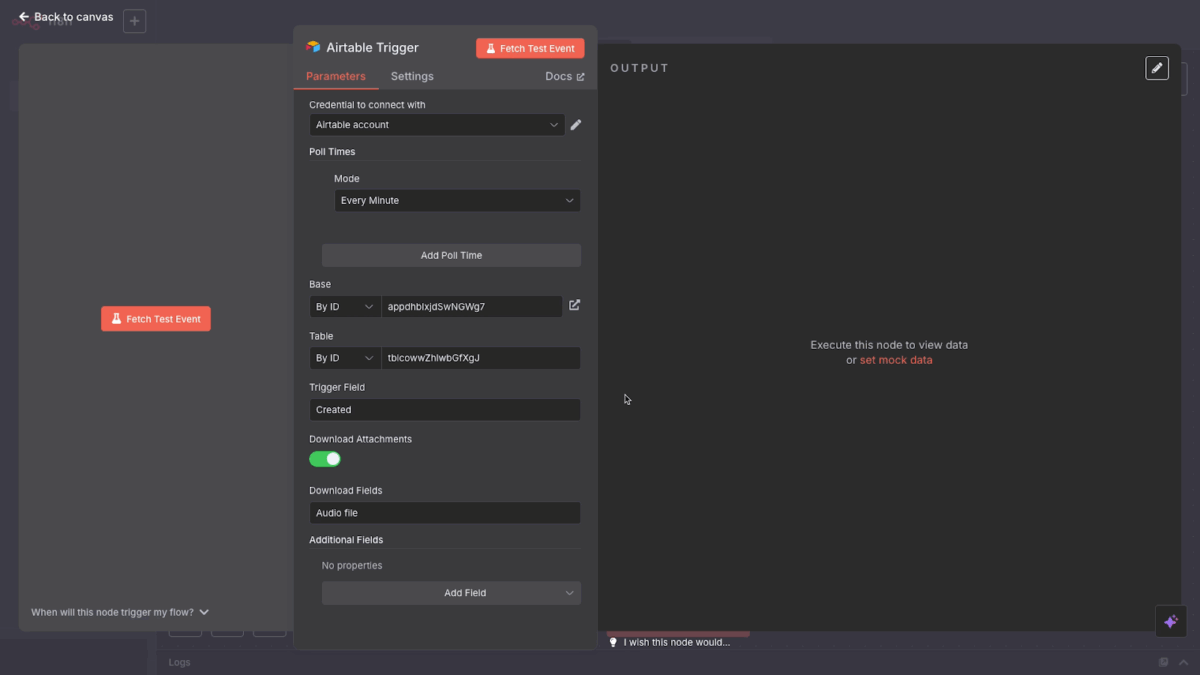Image resolution: width=1200 pixels, height=675 pixels.
Task: Click the OUTPUT panel heading
Action: tap(640, 68)
